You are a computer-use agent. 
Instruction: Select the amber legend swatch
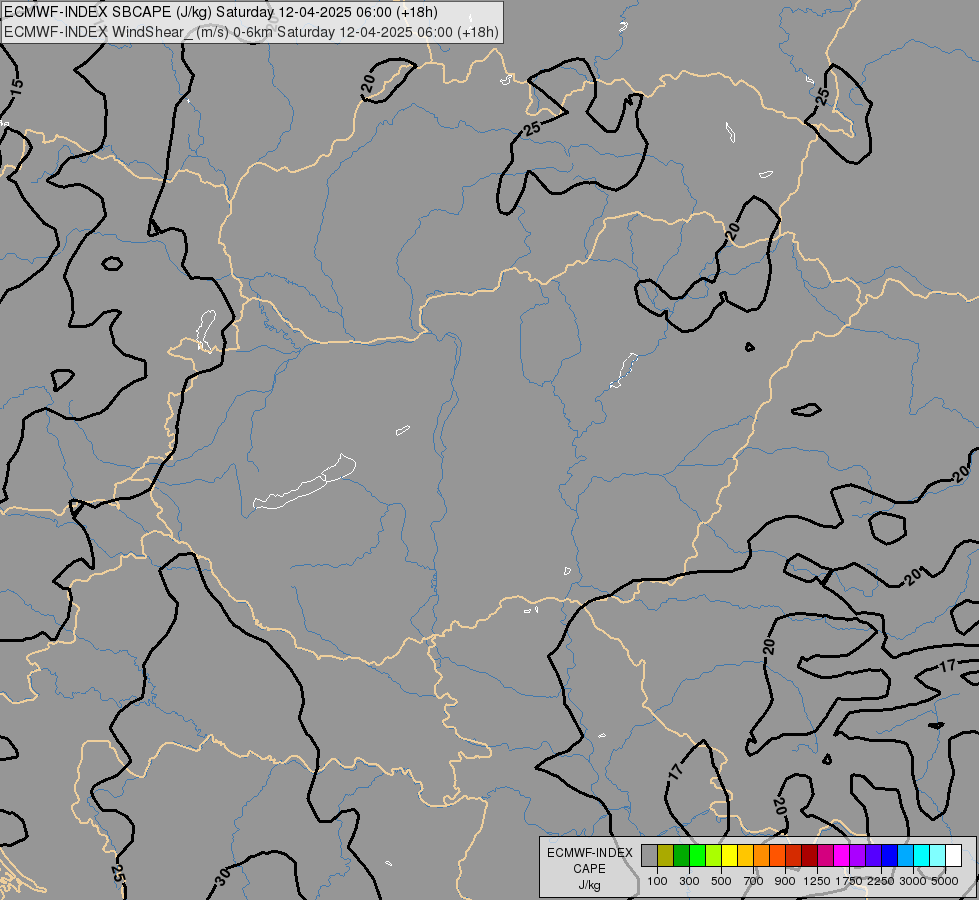745,856
